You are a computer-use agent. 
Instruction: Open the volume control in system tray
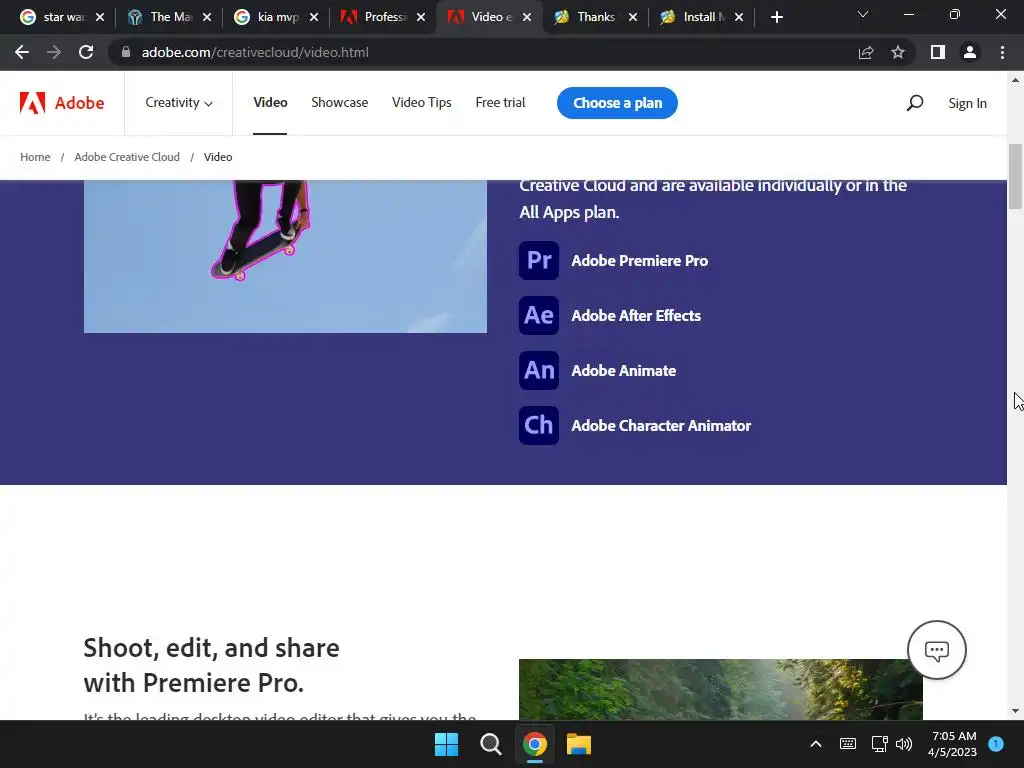[904, 744]
